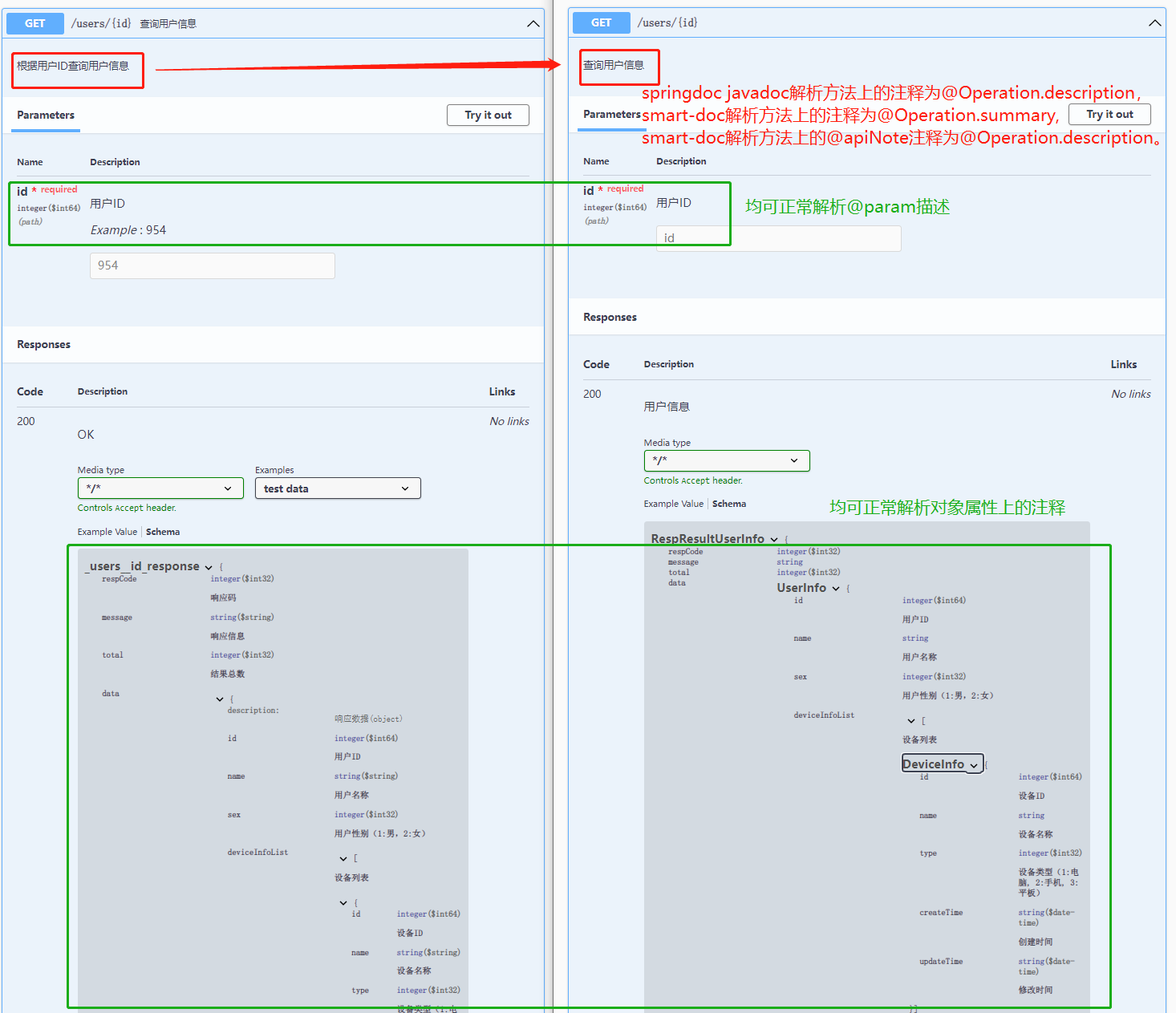1176x1013 pixels.
Task: Click the right response description '用户信息'
Action: coord(667,407)
